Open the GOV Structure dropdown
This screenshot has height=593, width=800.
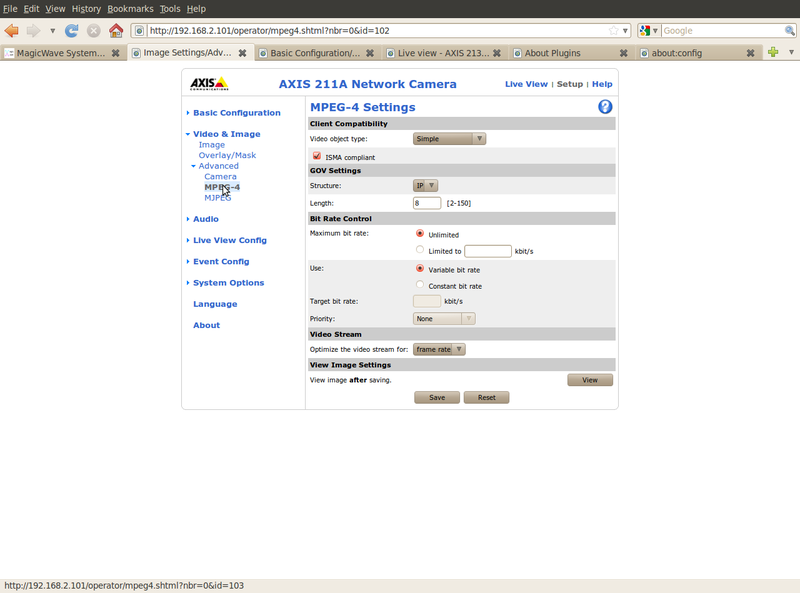425,186
